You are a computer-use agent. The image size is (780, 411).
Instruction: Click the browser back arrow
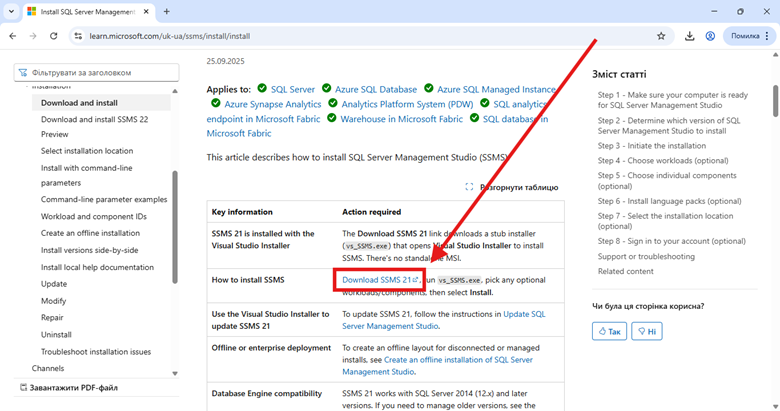coord(13,36)
